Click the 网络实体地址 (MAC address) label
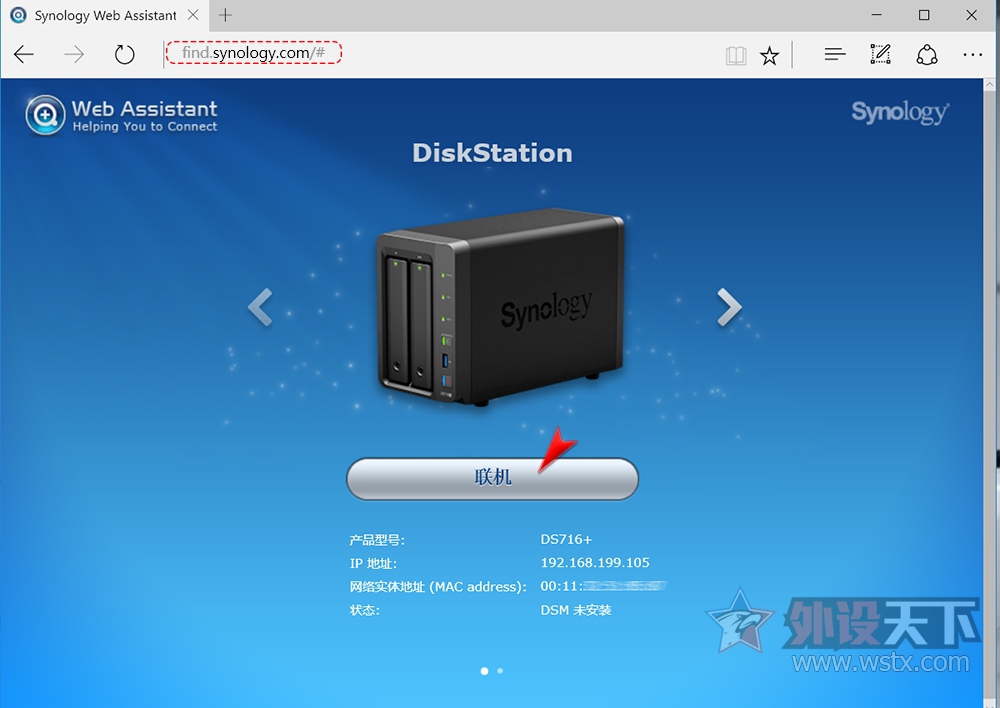Image resolution: width=1000 pixels, height=708 pixels. click(438, 587)
